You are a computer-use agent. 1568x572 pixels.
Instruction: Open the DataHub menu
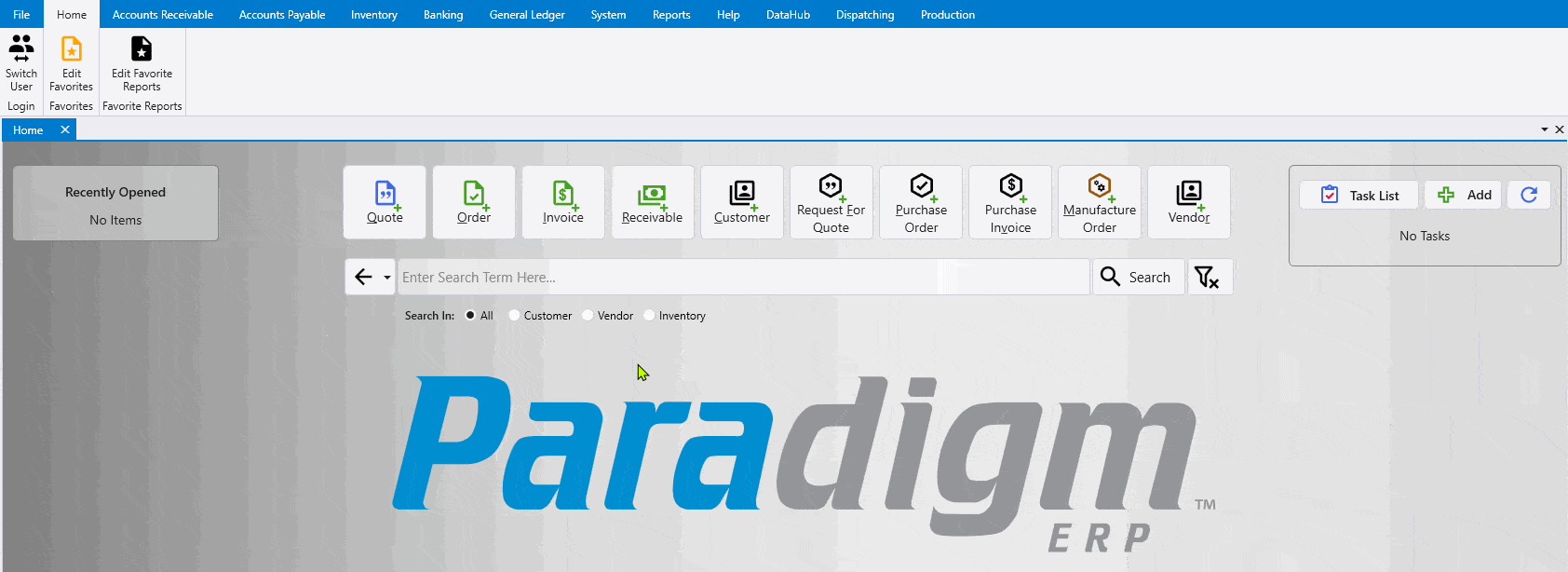point(788,14)
